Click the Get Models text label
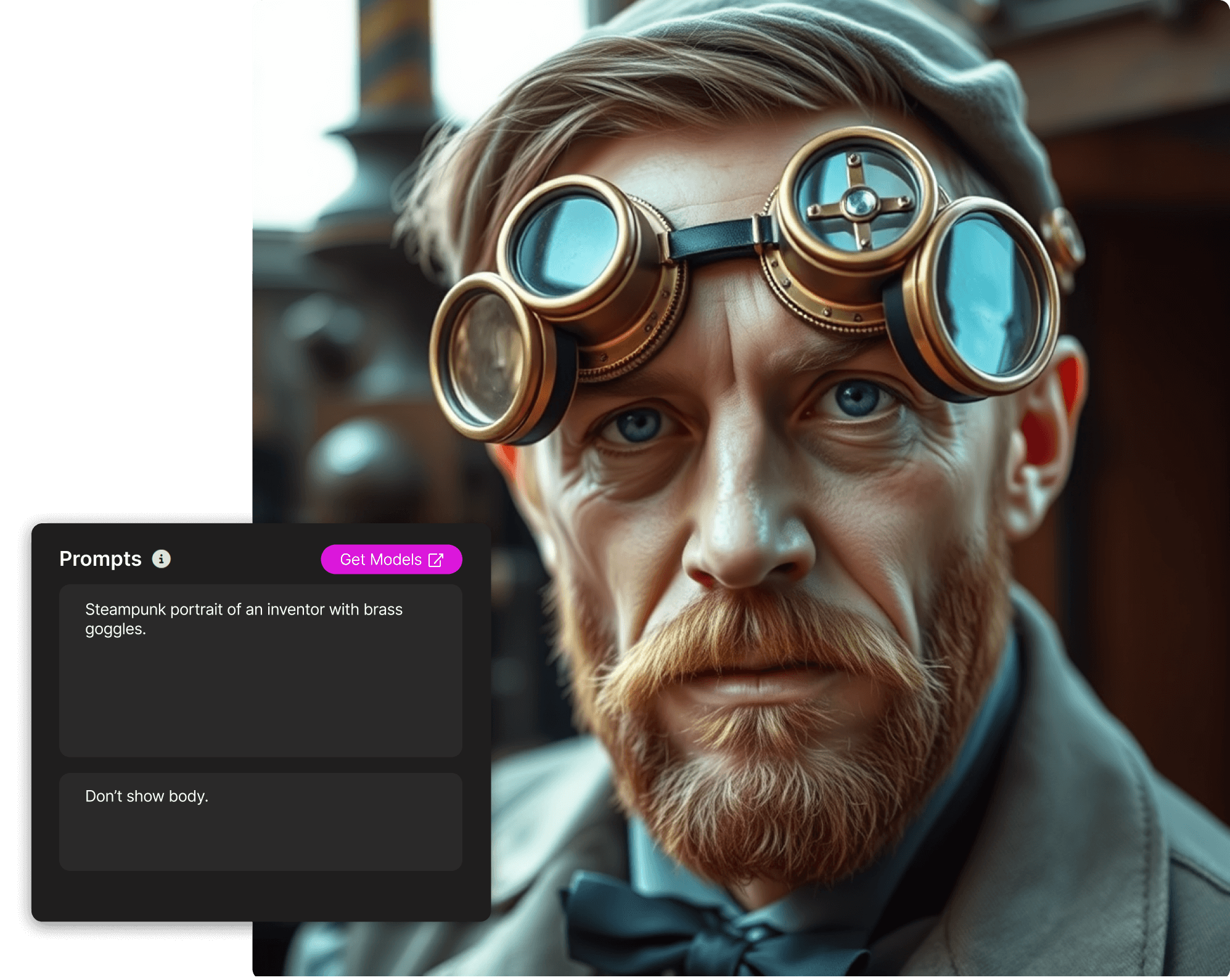Screen dimensions: 1230x980 pyautogui.click(x=380, y=560)
